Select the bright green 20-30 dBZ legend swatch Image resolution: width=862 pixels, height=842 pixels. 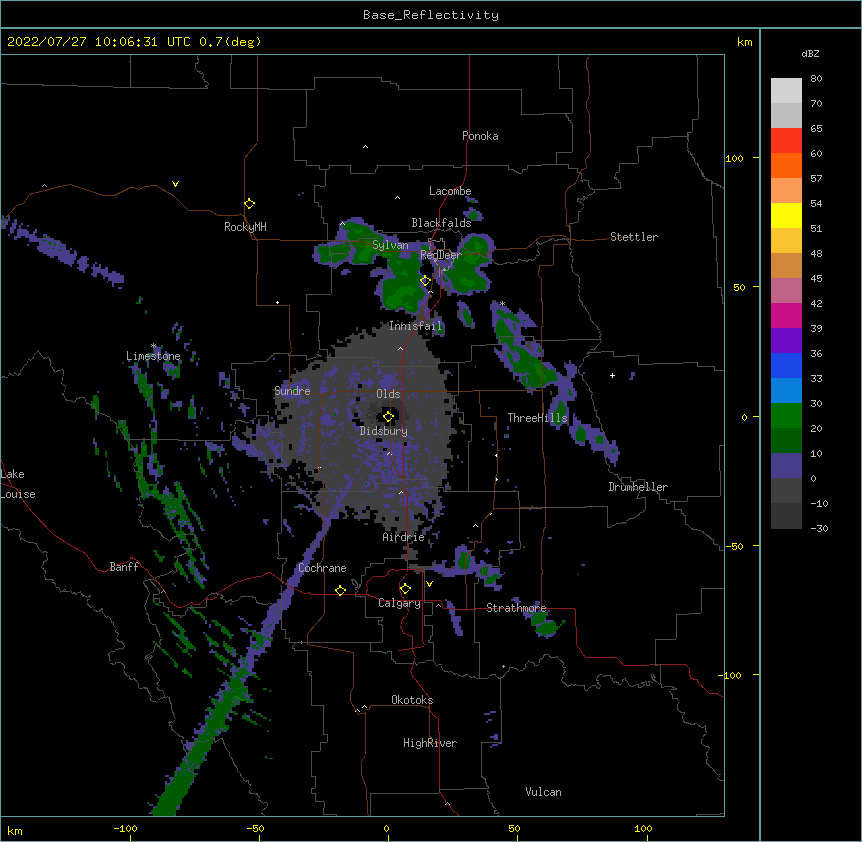(x=786, y=416)
